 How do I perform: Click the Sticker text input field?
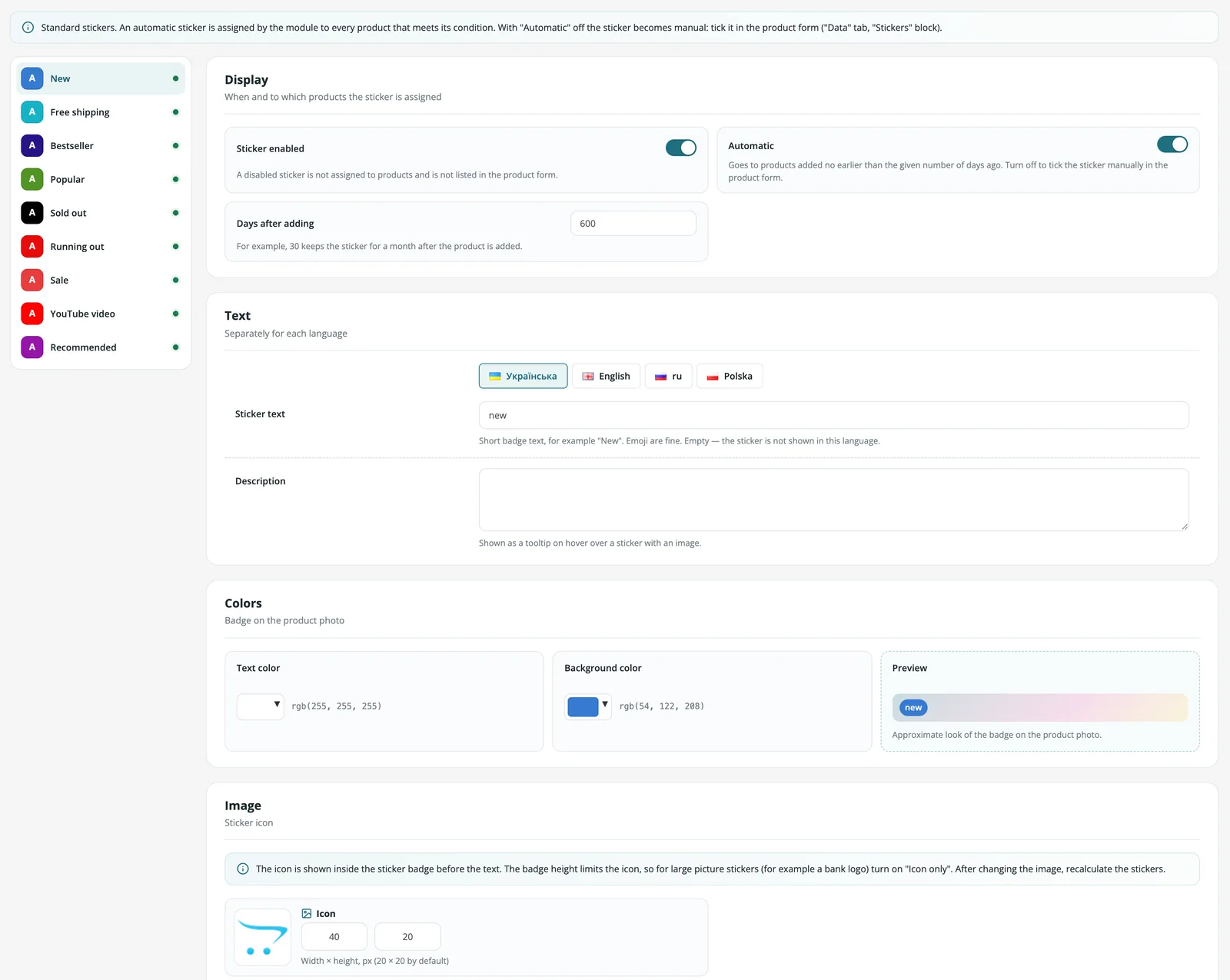pos(834,415)
